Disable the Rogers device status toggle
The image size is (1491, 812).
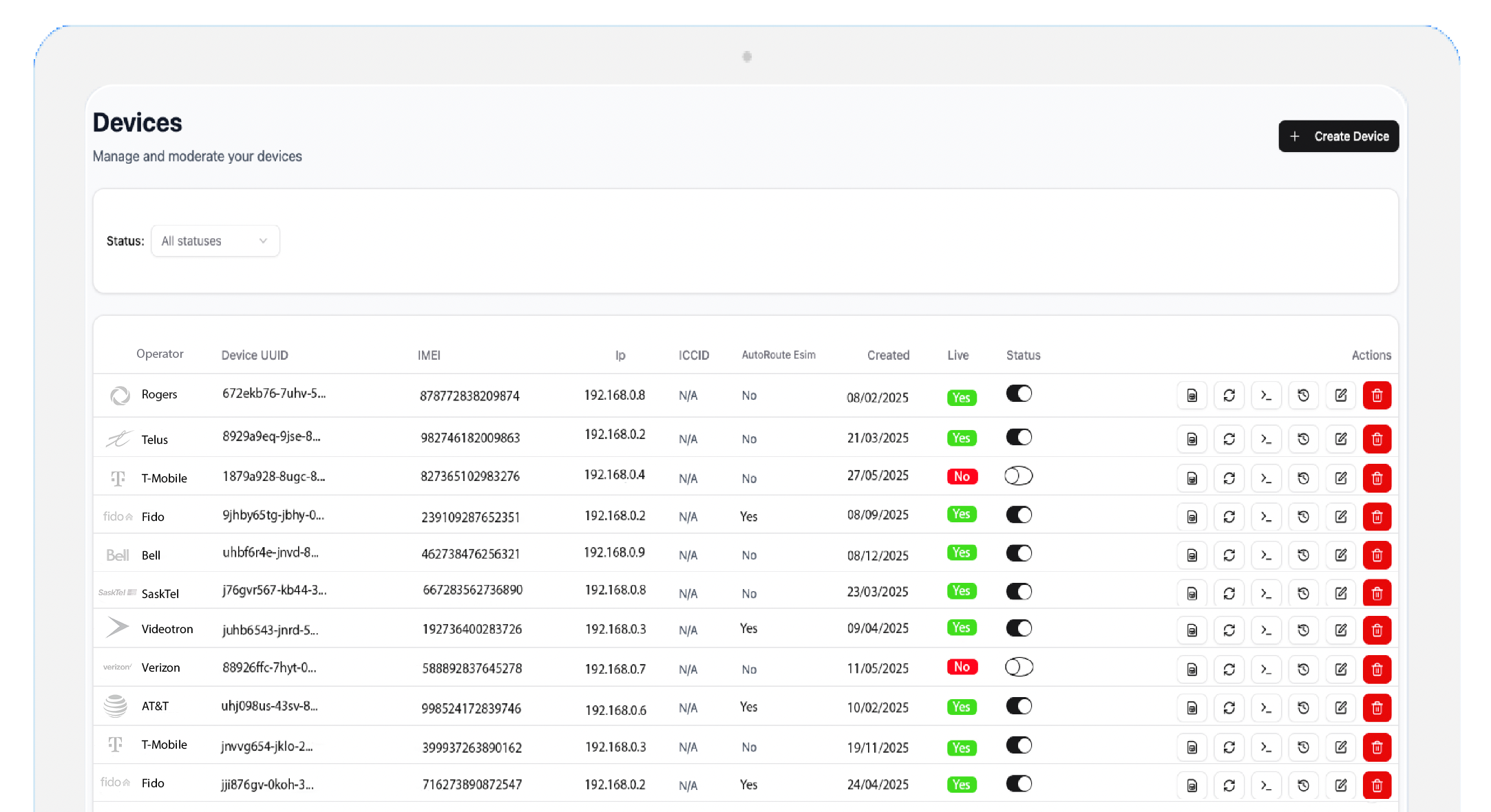[1019, 394]
